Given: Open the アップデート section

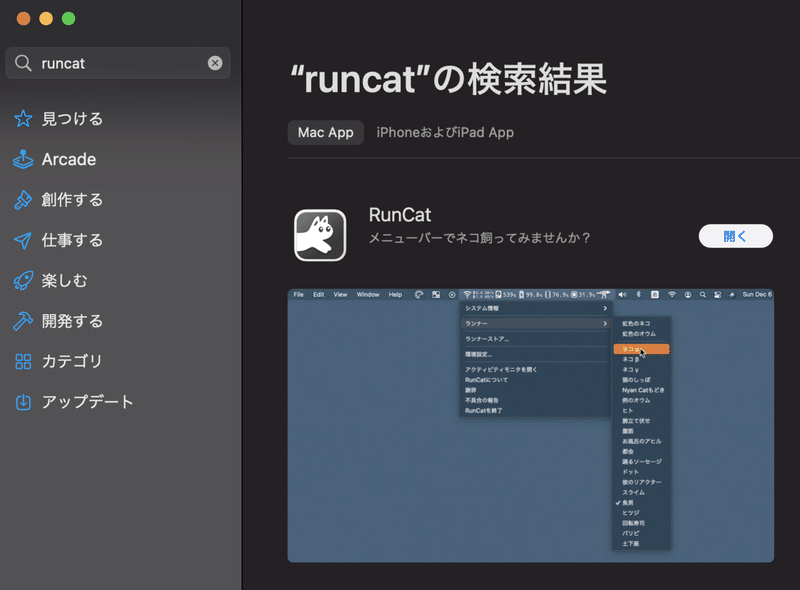Looking at the screenshot, I should [x=87, y=402].
